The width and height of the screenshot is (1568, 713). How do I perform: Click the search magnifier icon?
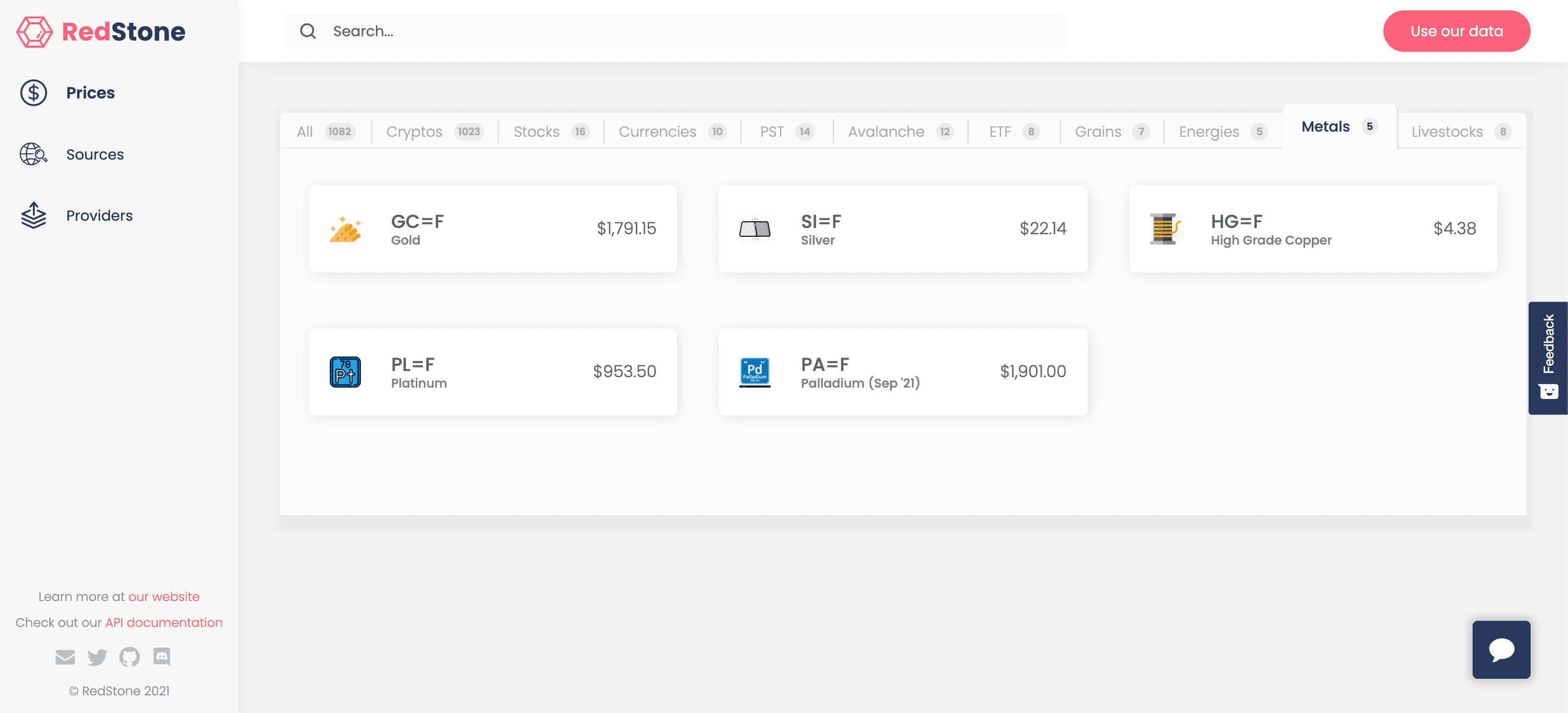[308, 31]
